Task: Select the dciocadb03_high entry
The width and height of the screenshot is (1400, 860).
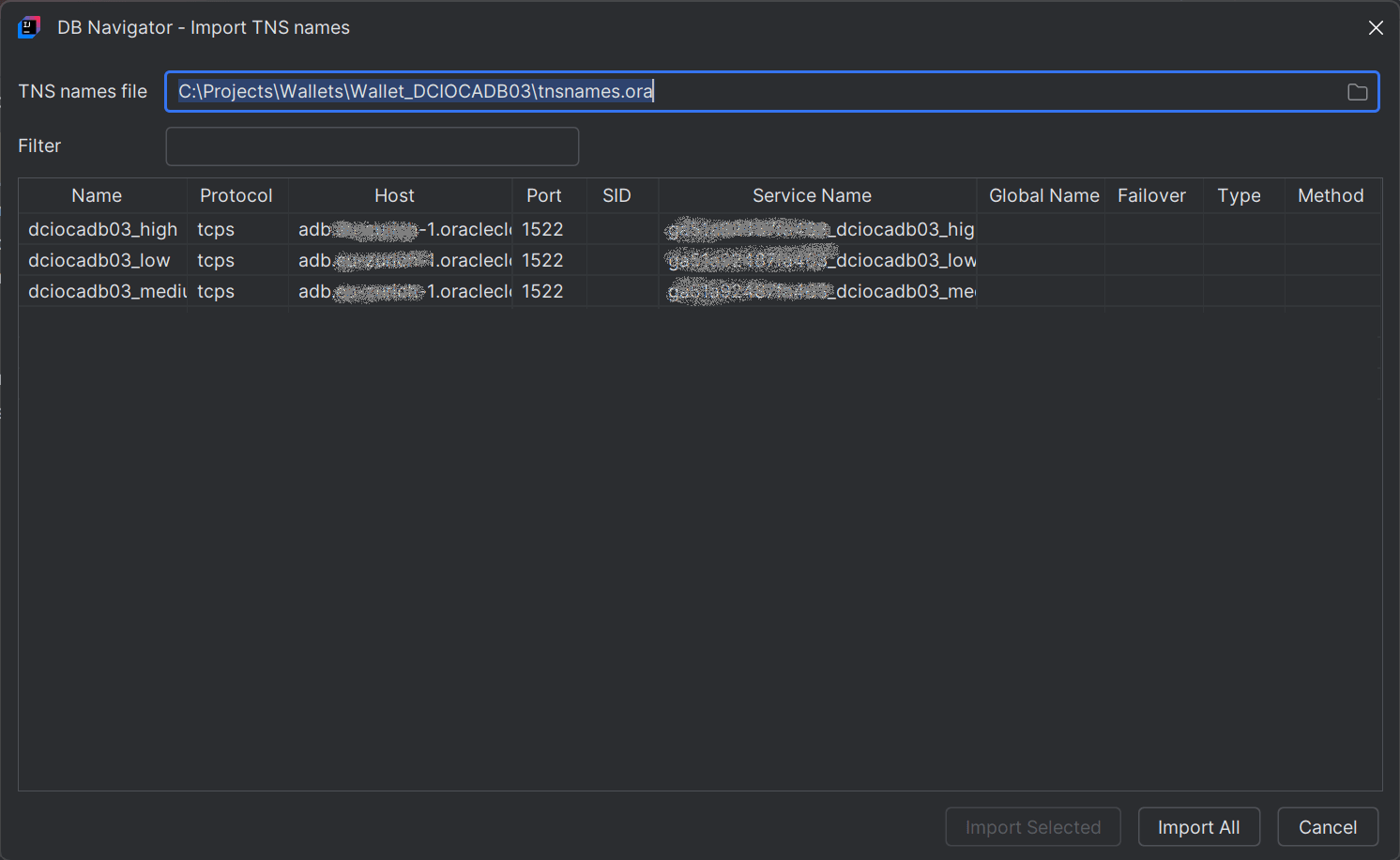Action: point(103,229)
